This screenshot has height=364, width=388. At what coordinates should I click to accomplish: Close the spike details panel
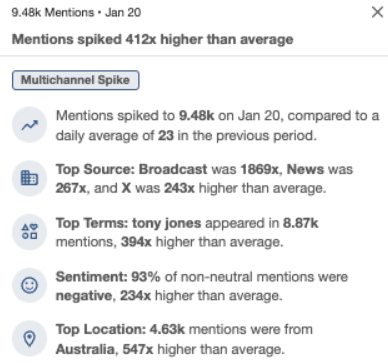click(377, 12)
